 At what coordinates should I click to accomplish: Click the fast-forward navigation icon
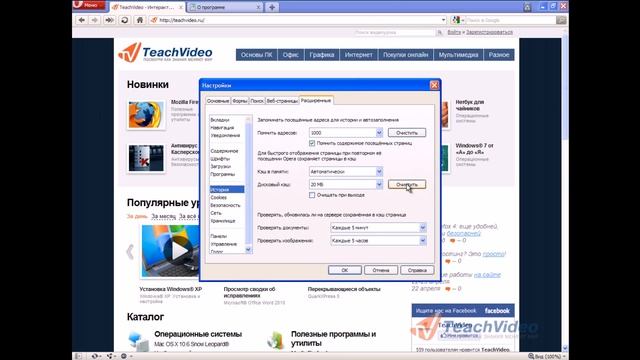pos(109,20)
